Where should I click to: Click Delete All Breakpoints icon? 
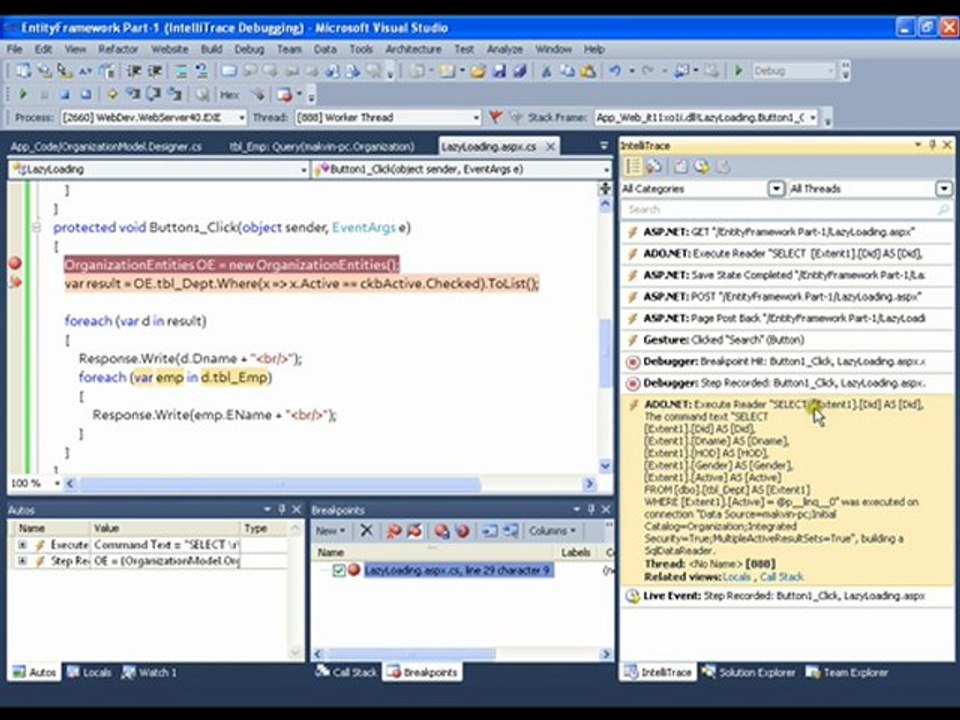394,531
